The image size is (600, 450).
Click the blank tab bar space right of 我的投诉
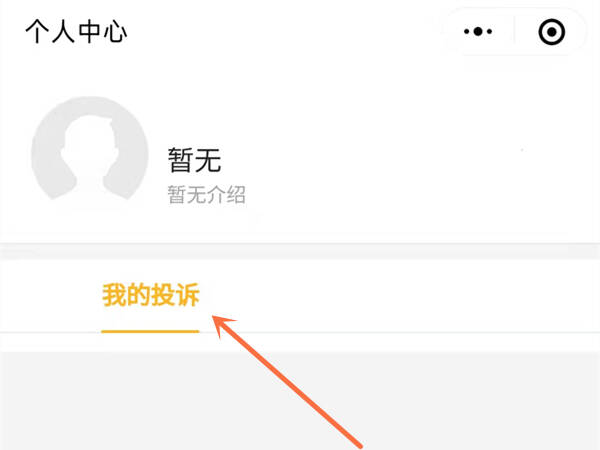point(400,295)
